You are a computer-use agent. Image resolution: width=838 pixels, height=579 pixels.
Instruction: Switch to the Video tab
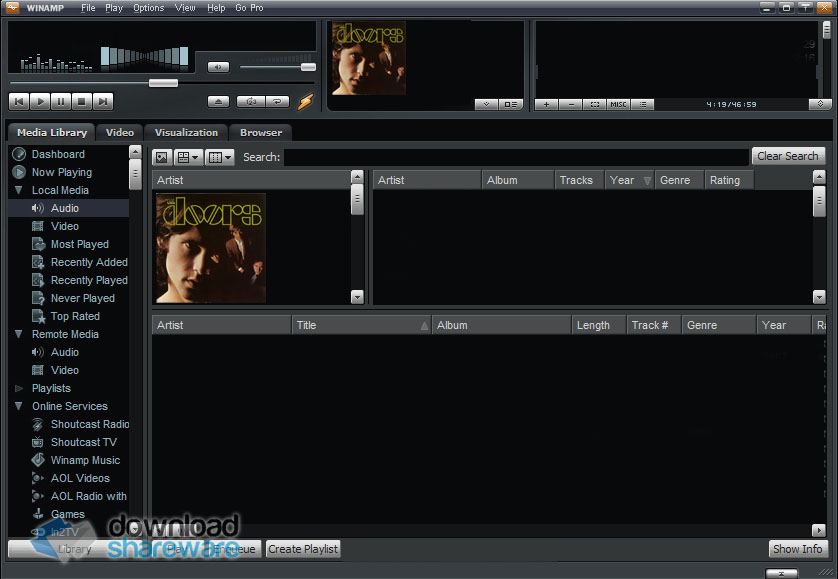120,133
